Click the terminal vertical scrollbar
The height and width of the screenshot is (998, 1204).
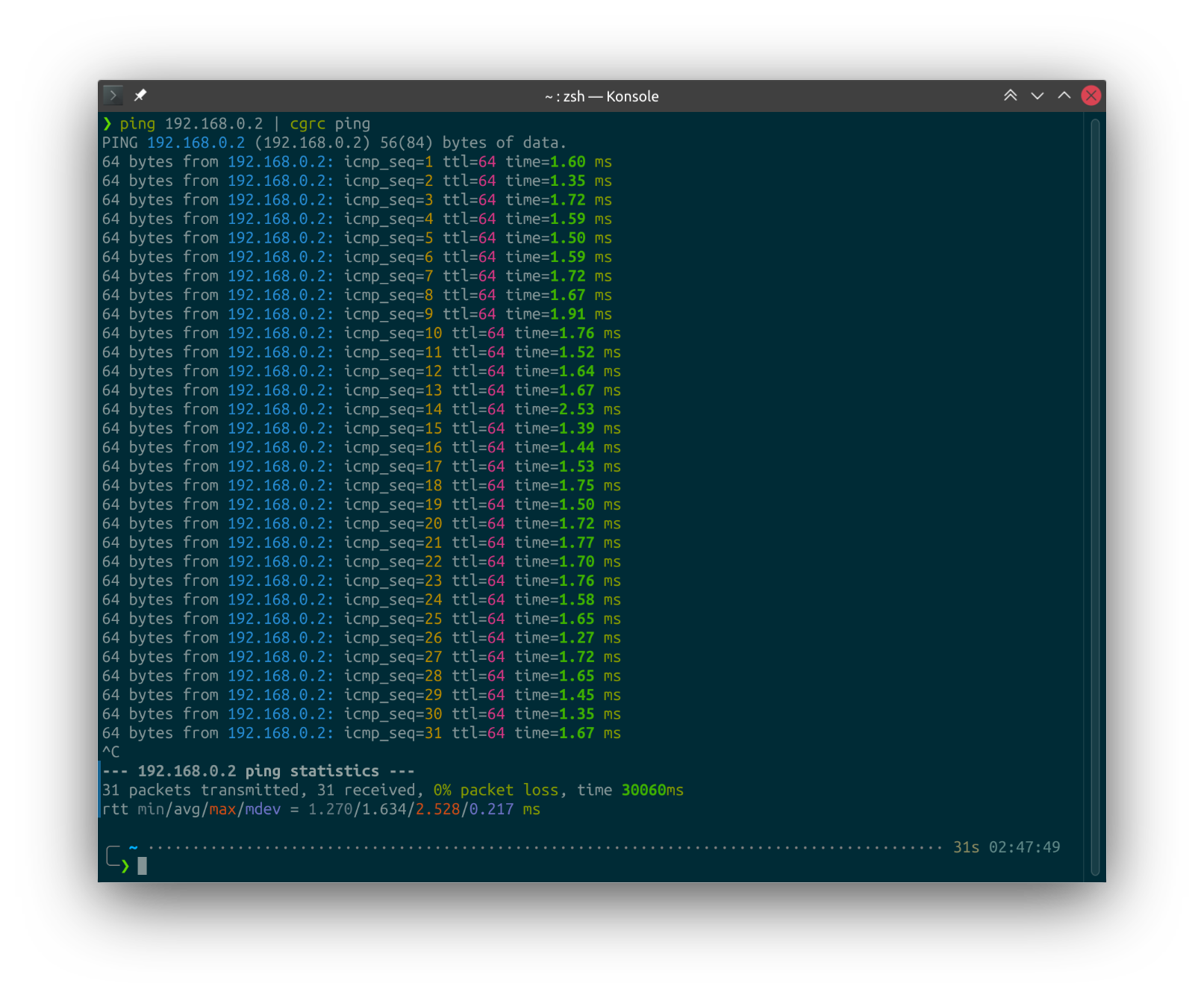point(1095,496)
